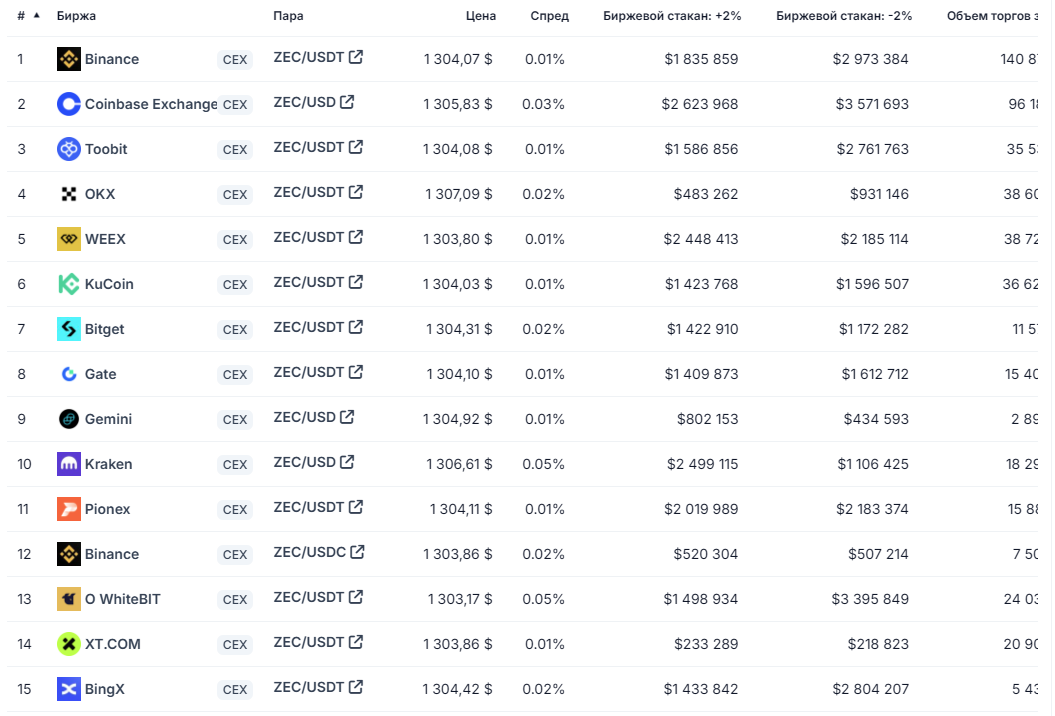Click the Kraken logo icon

[69, 464]
